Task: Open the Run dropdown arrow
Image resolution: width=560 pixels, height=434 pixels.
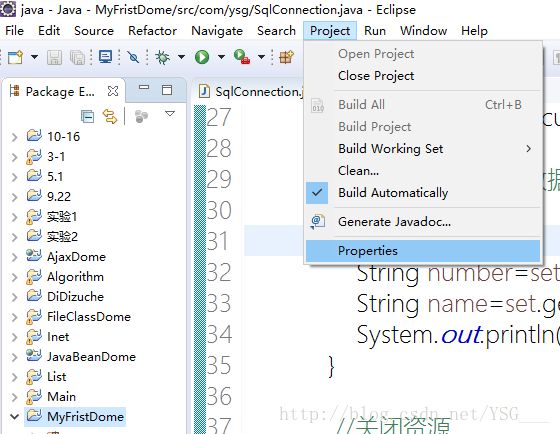Action: [x=221, y=57]
